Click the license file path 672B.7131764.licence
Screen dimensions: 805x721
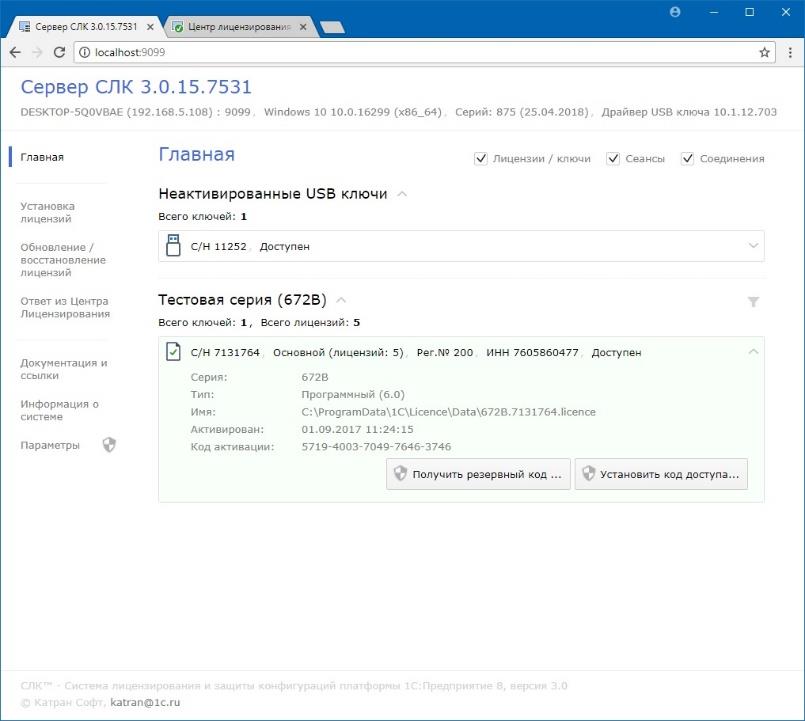tap(448, 412)
